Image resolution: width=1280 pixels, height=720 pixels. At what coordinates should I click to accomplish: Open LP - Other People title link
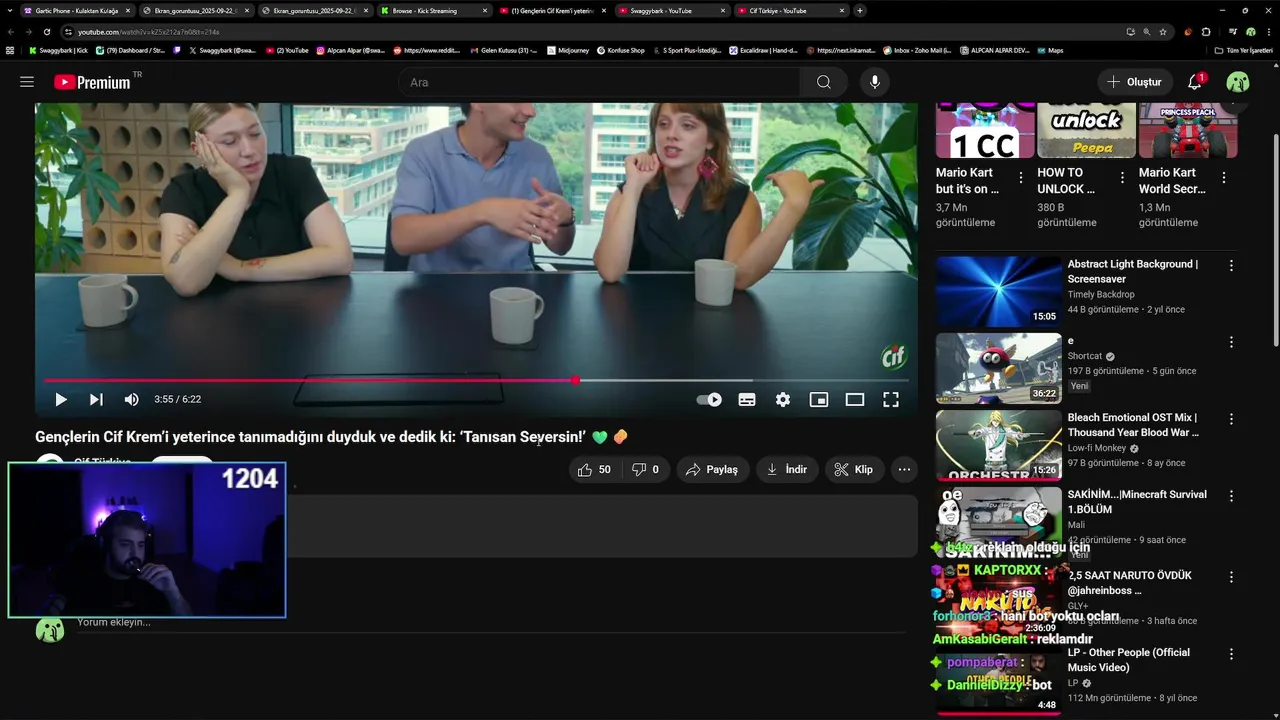1128,660
